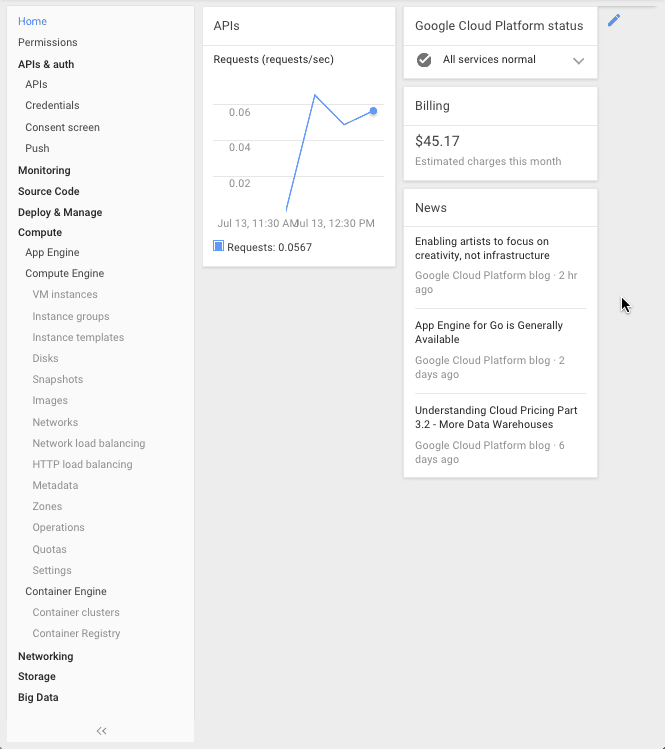Expand the Storage section

37,677
